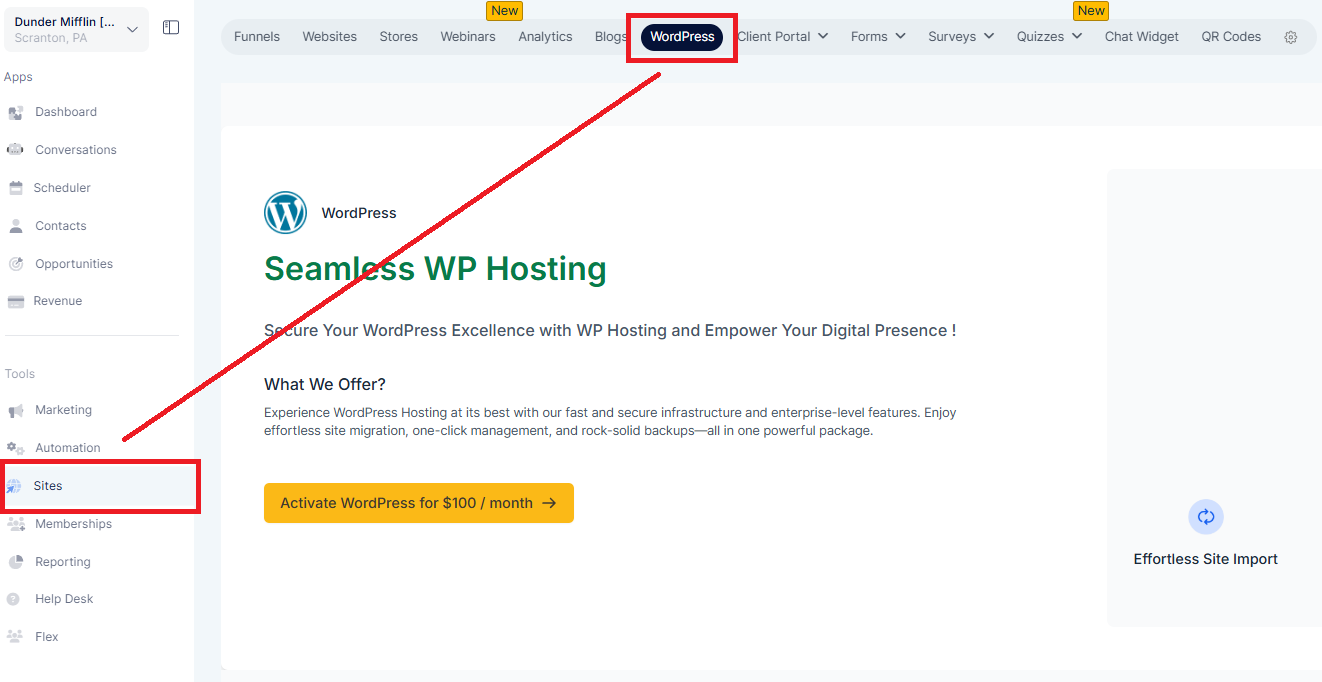This screenshot has width=1322, height=682.
Task: Click the What We Offer? heading
Action: (325, 384)
